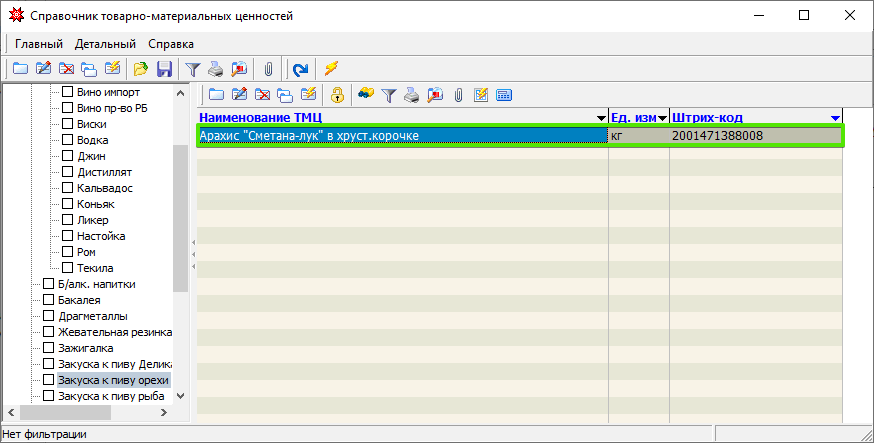This screenshot has width=874, height=443.
Task: Click the blue refresh arrow icon
Action: (x=299, y=69)
